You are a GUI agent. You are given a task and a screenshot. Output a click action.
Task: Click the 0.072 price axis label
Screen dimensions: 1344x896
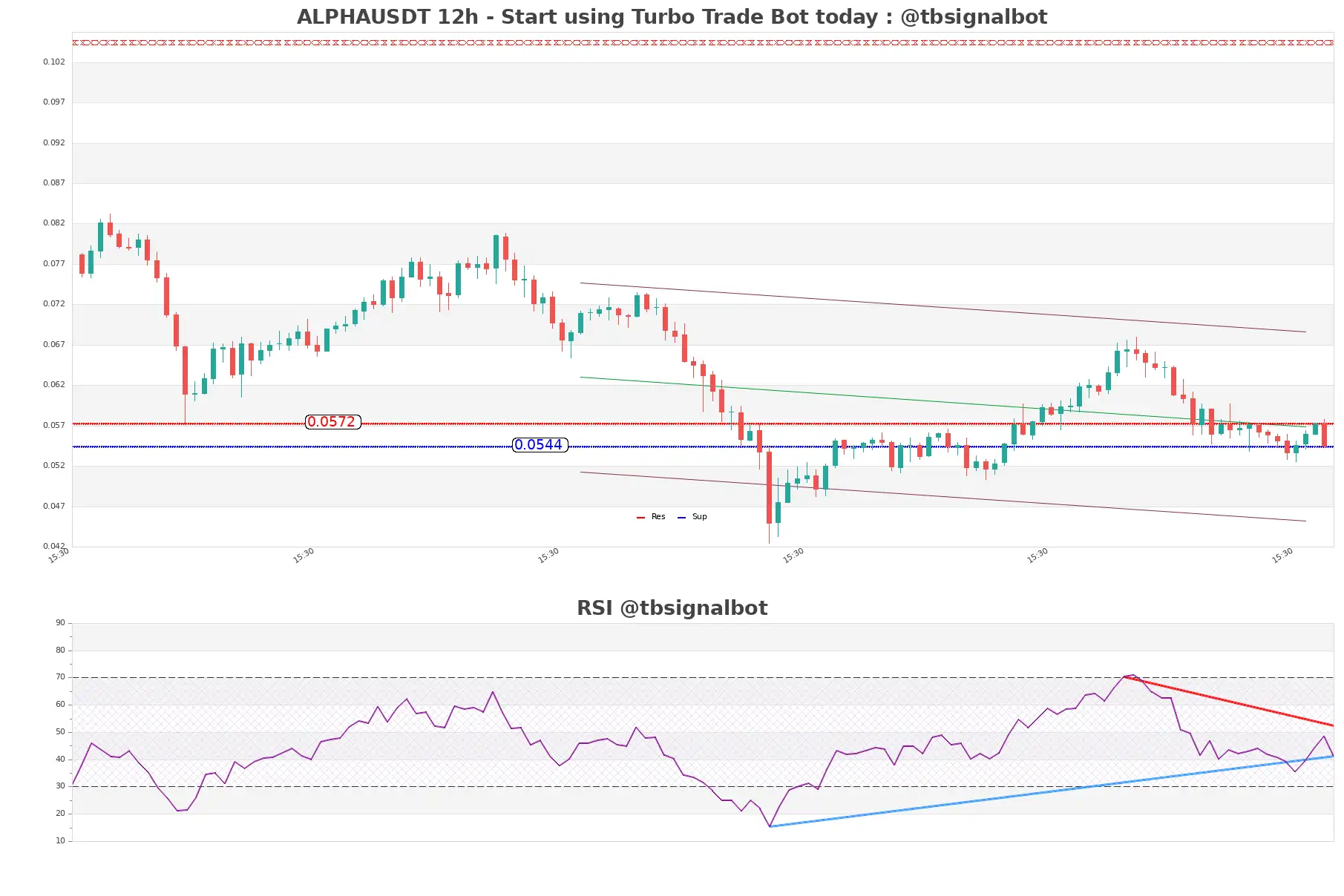click(x=53, y=304)
